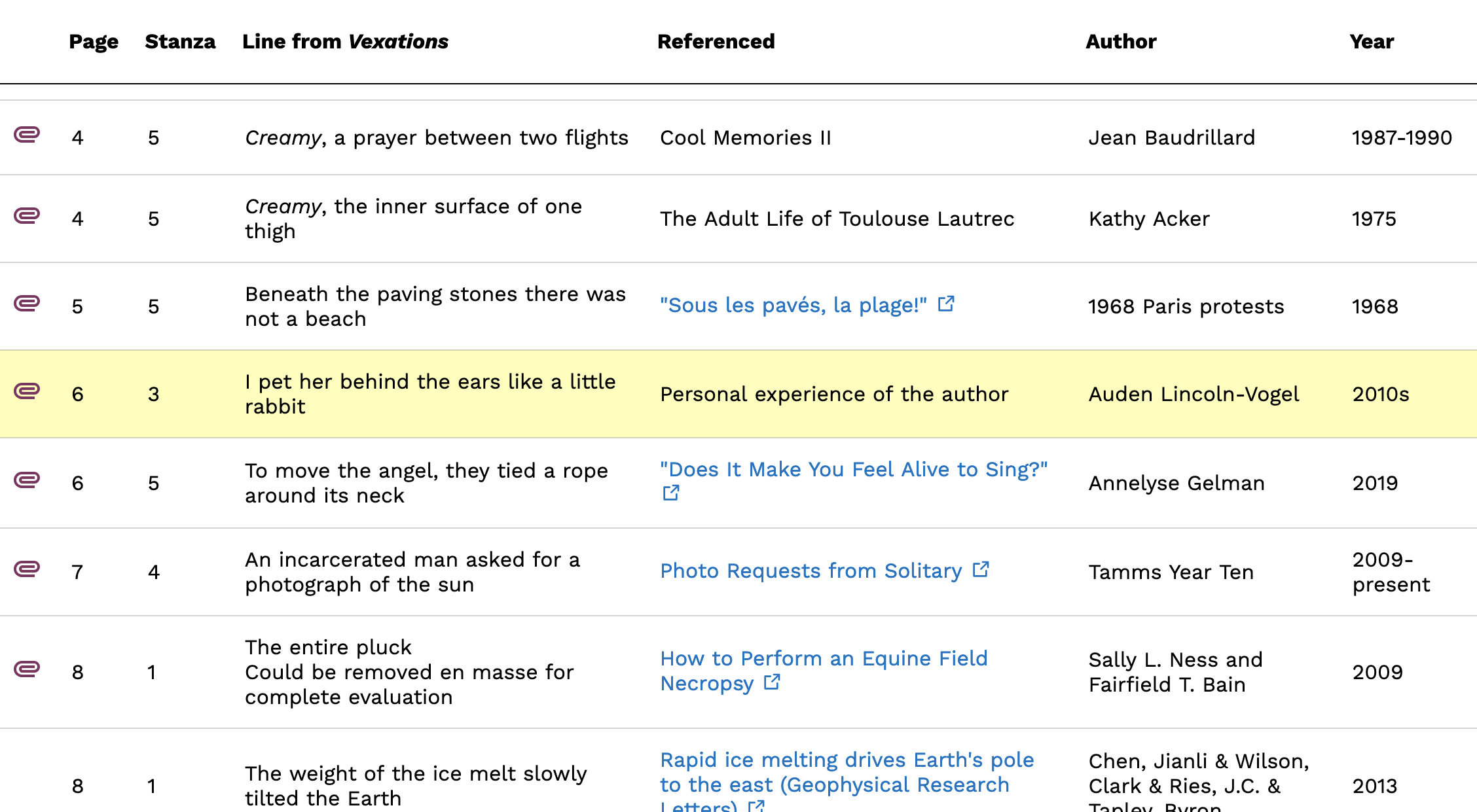Image resolution: width=1477 pixels, height=812 pixels.
Task: Open the "Sous les pavés, la plage!" link
Action: (793, 306)
